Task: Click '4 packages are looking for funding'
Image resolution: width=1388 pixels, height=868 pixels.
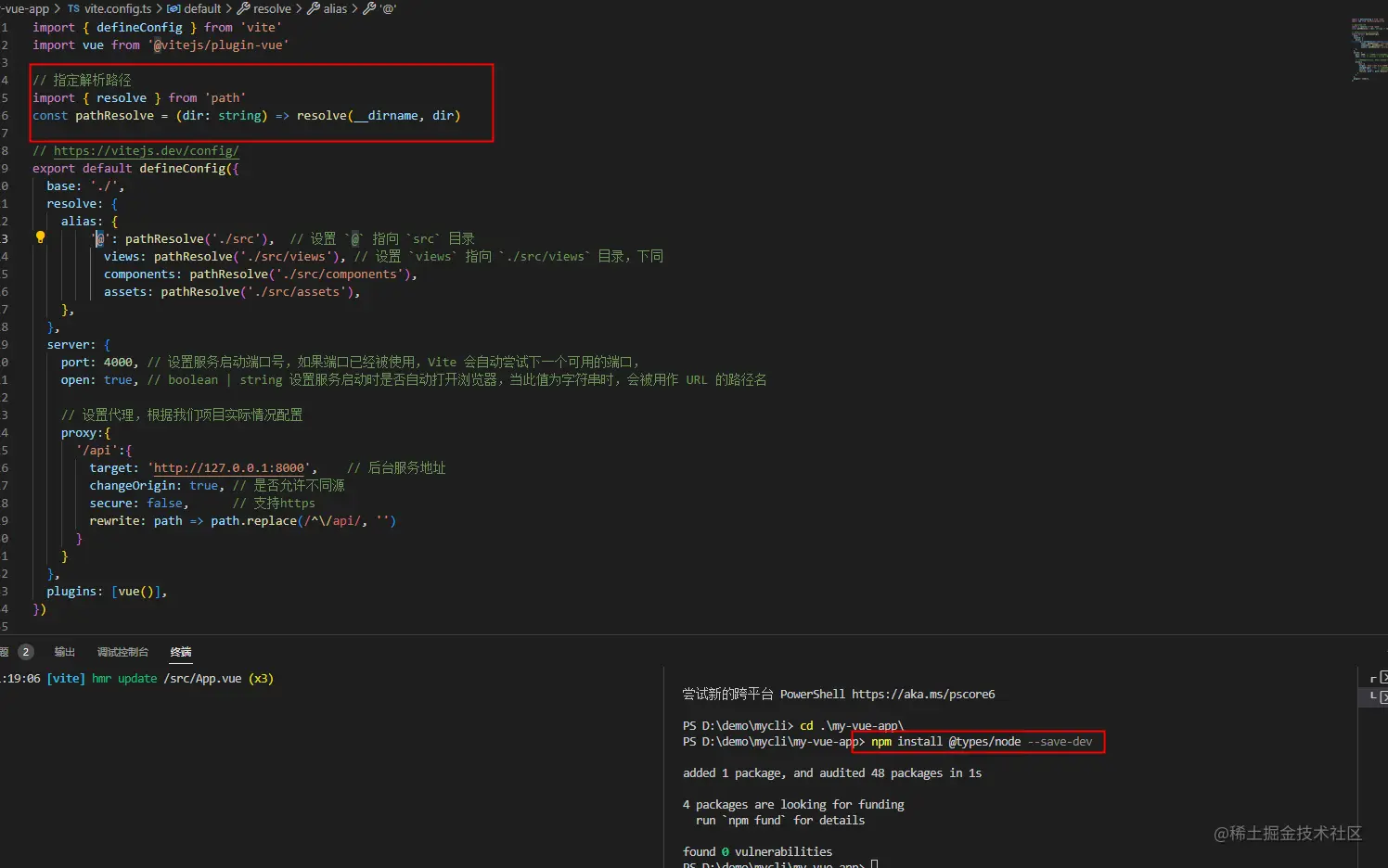Action: pyautogui.click(x=793, y=804)
